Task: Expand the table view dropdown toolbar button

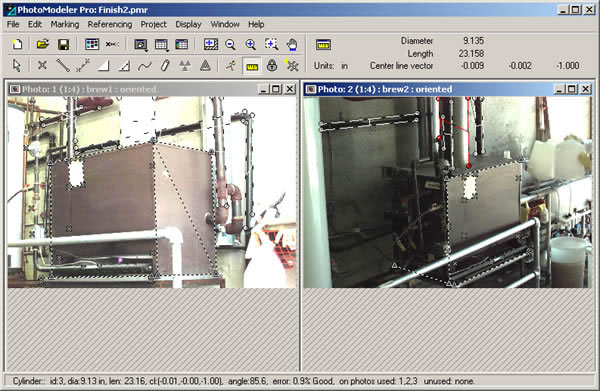Action: pyautogui.click(x=161, y=45)
